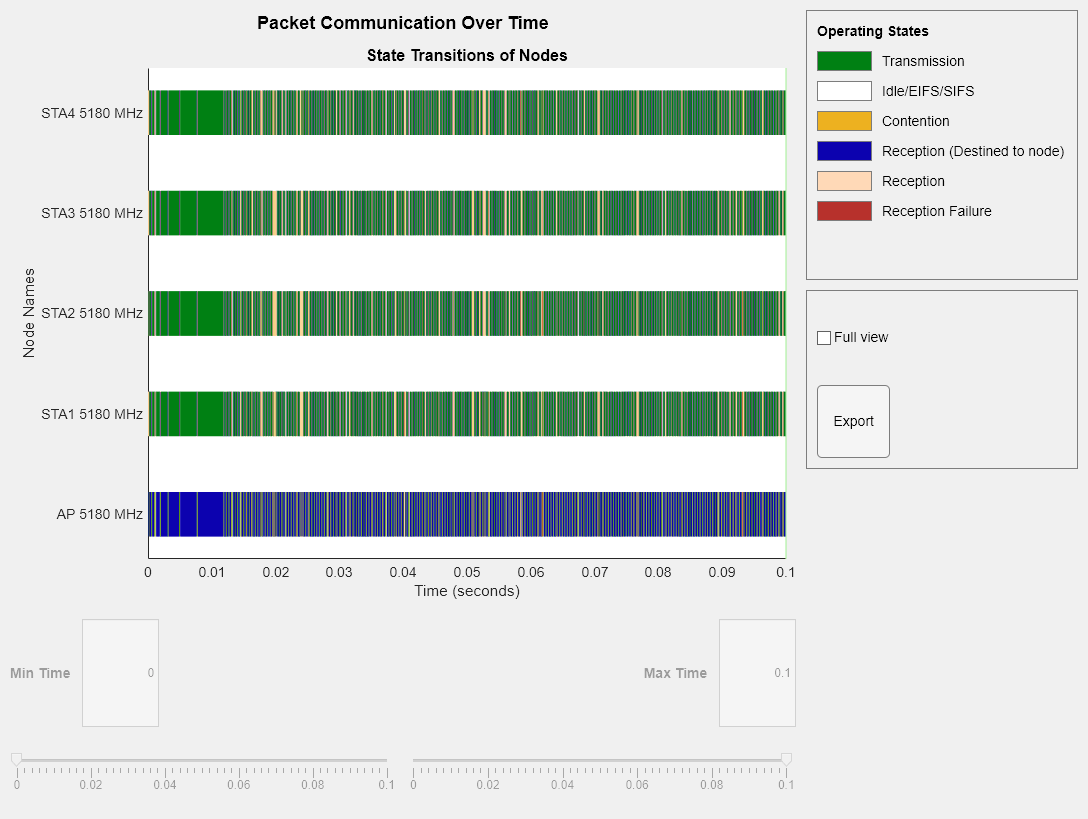Click the Time (seconds) axis label
The width and height of the screenshot is (1088, 819).
click(x=467, y=591)
